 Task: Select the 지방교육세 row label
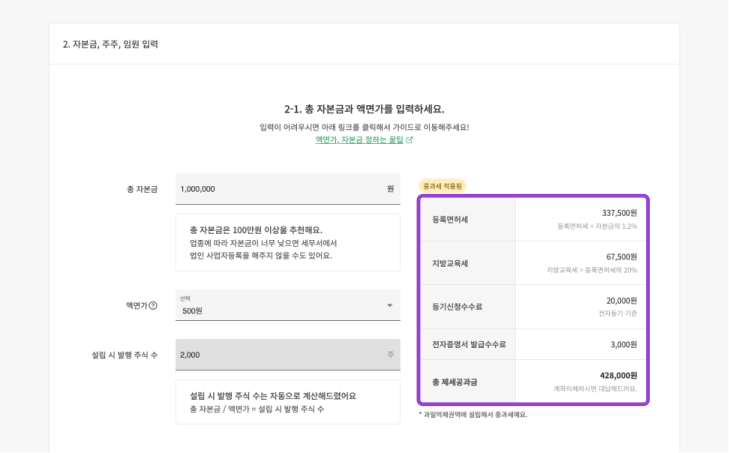coord(449,262)
